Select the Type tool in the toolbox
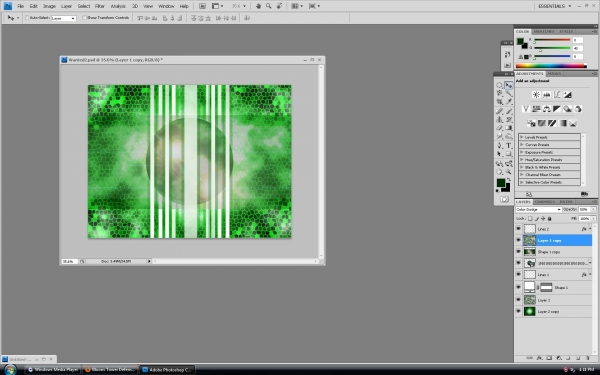This screenshot has height=375, width=600. (x=509, y=145)
